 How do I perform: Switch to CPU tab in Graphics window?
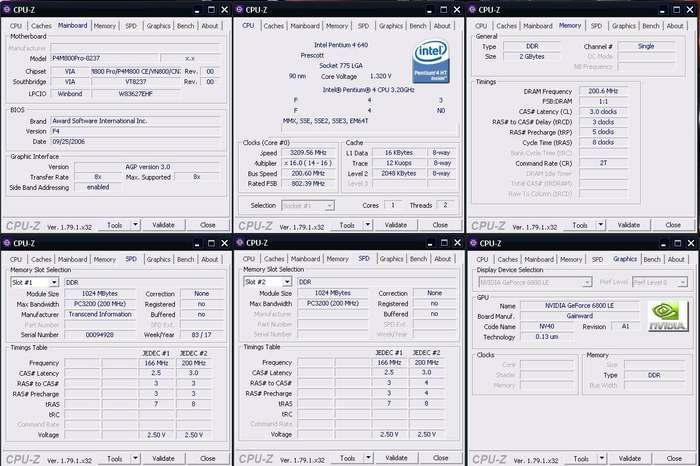pos(482,259)
